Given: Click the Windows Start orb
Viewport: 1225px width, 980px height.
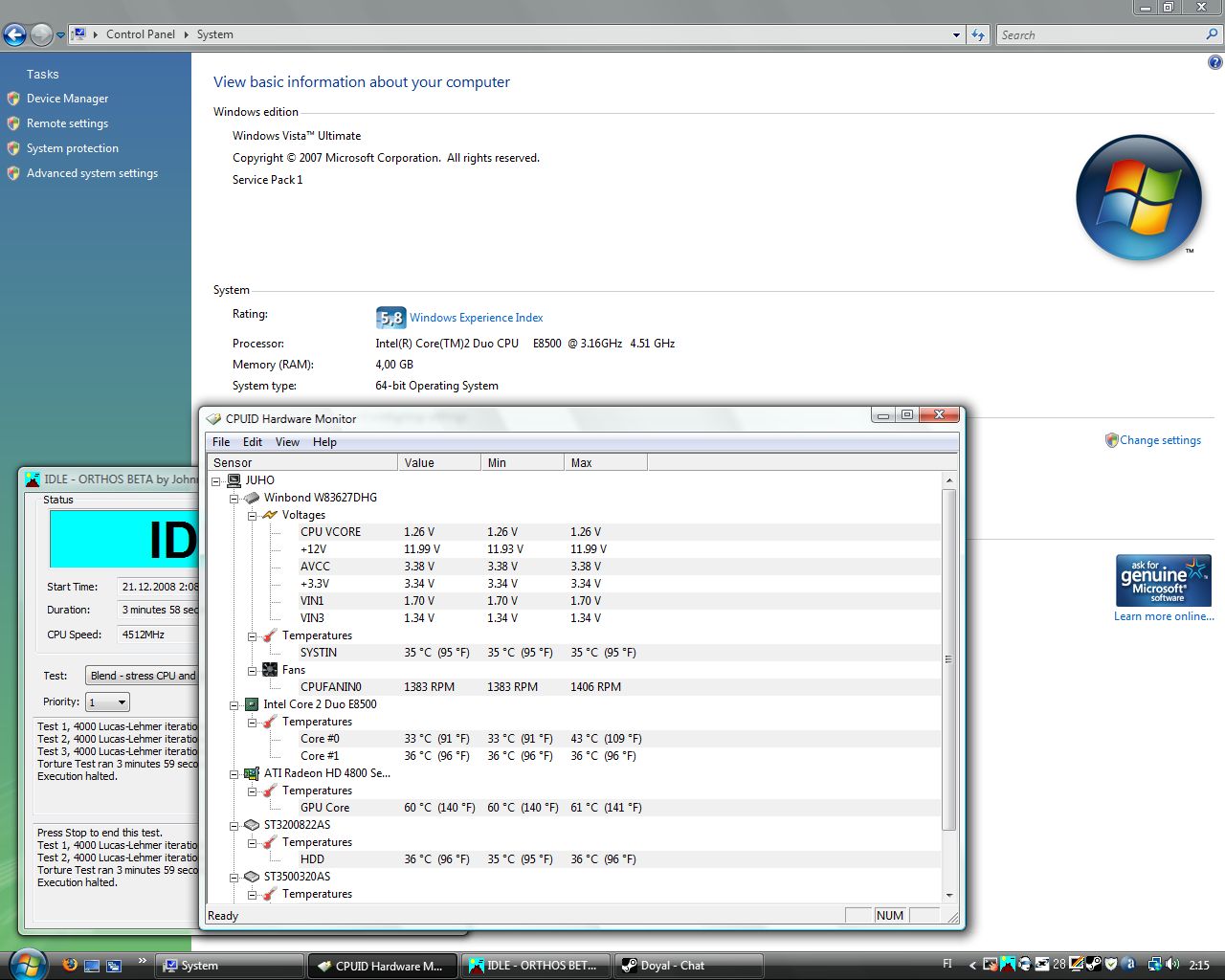Looking at the screenshot, I should [x=28, y=964].
